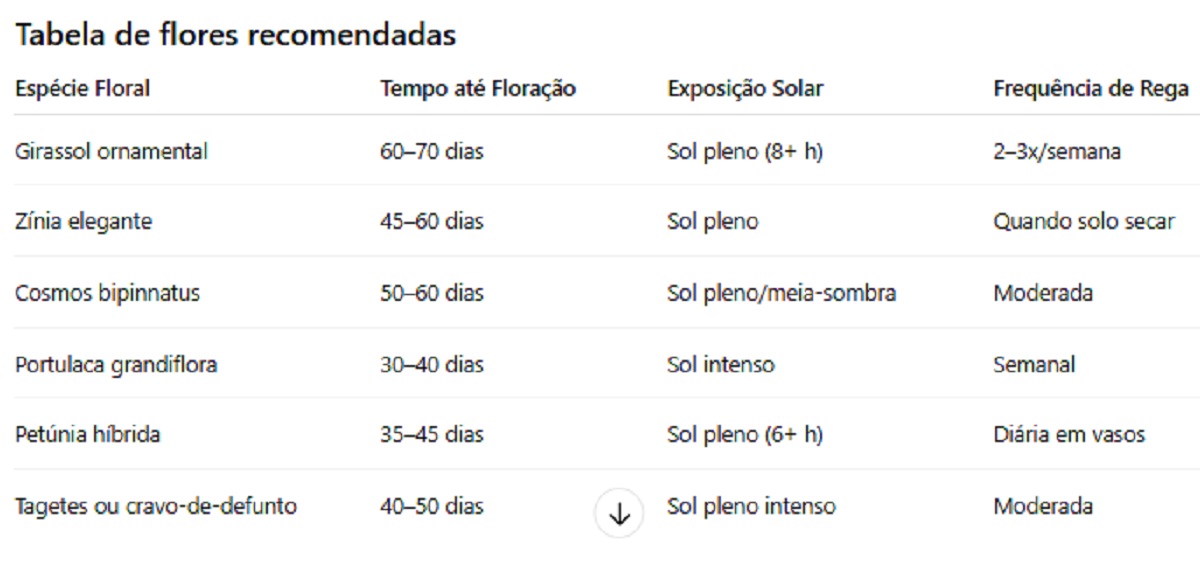The image size is (1200, 568).
Task: Click the "60–70 dias" cell
Action: click(x=431, y=152)
